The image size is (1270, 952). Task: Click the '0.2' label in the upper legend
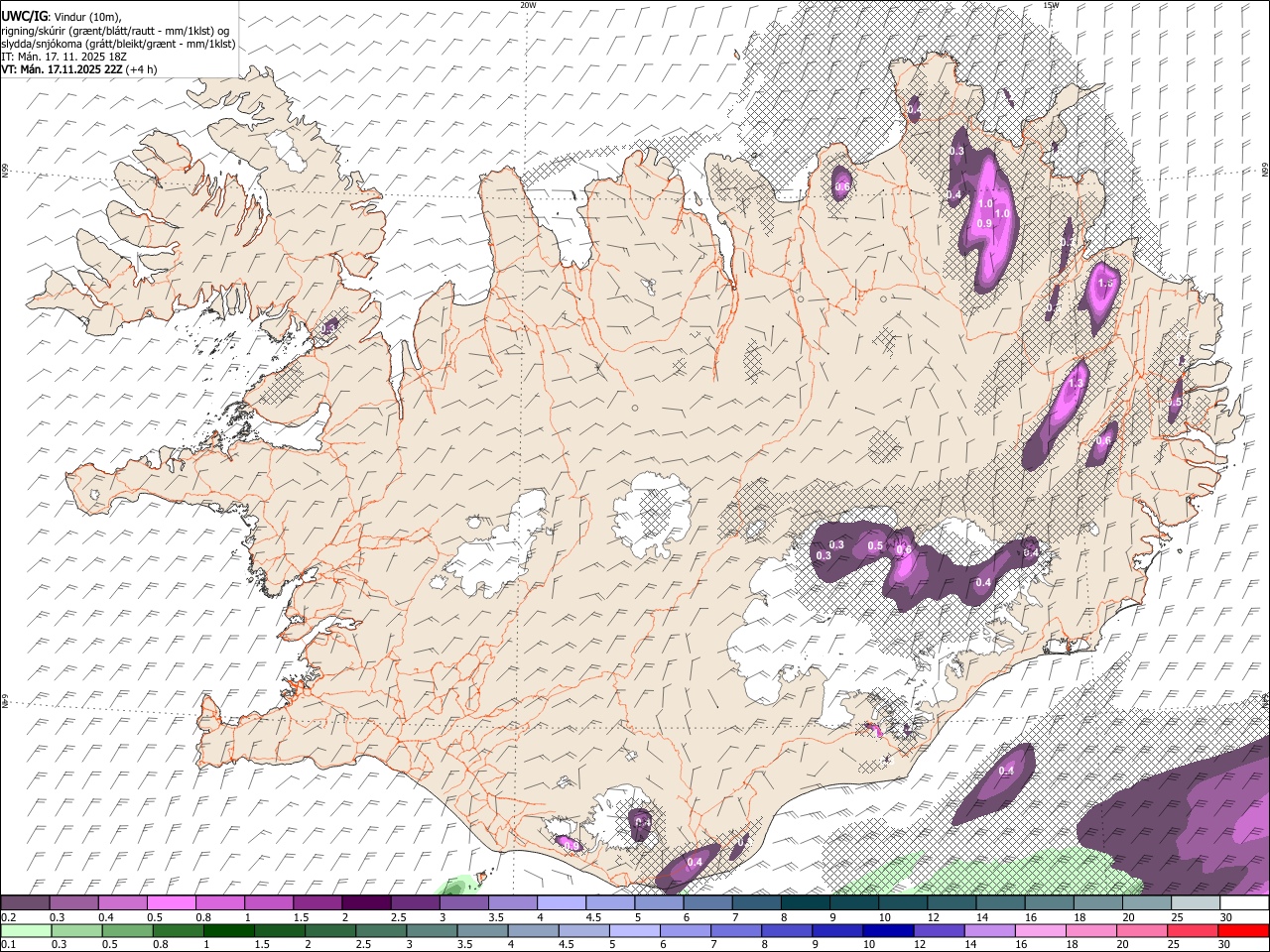click(x=8, y=917)
